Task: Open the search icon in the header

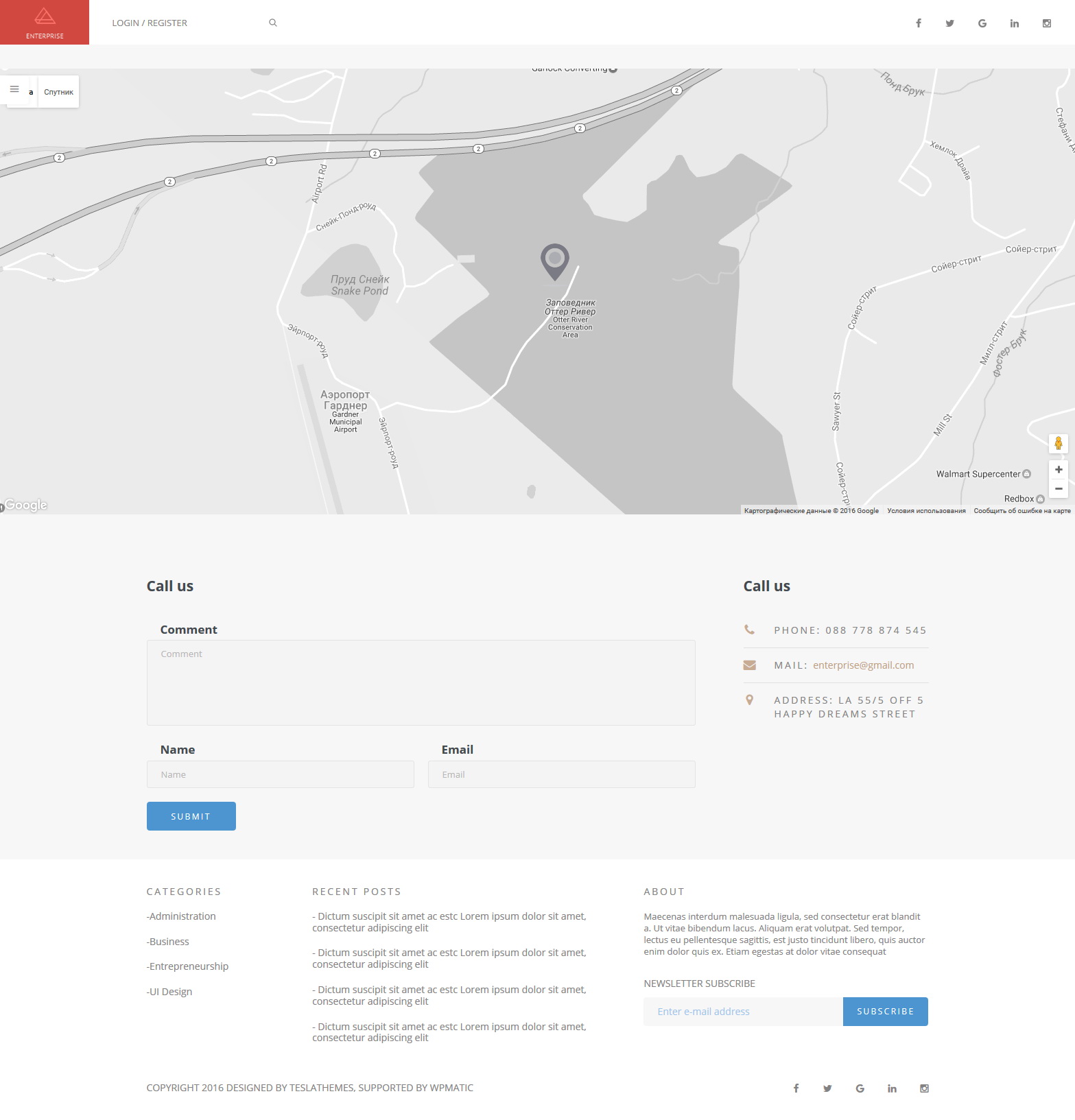Action: point(273,23)
